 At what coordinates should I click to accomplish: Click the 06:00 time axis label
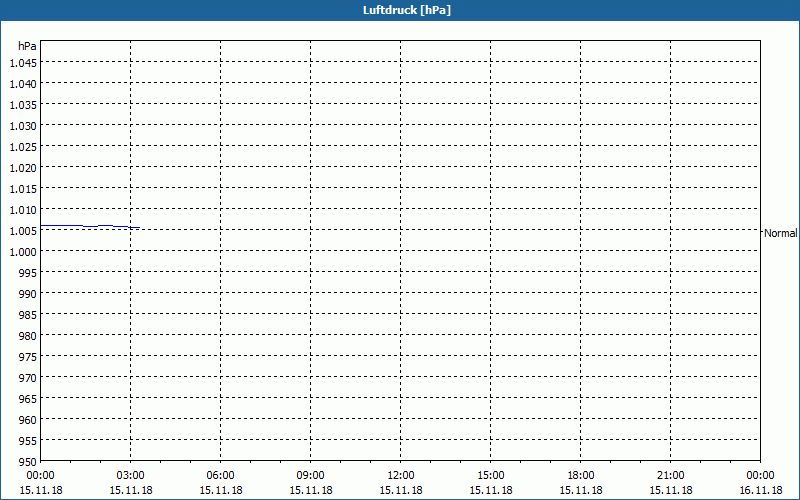tap(220, 476)
